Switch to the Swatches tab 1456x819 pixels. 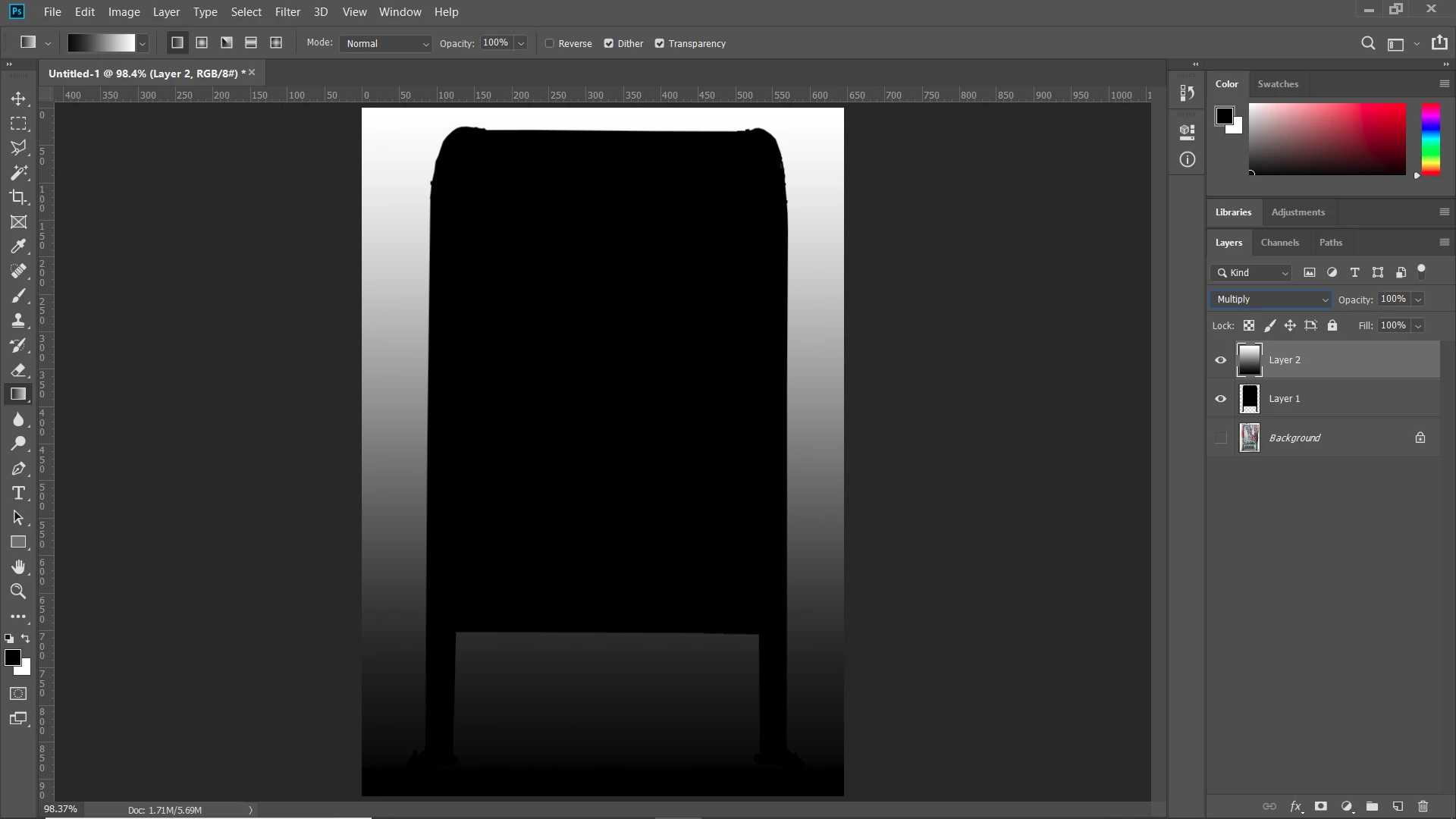(1277, 84)
